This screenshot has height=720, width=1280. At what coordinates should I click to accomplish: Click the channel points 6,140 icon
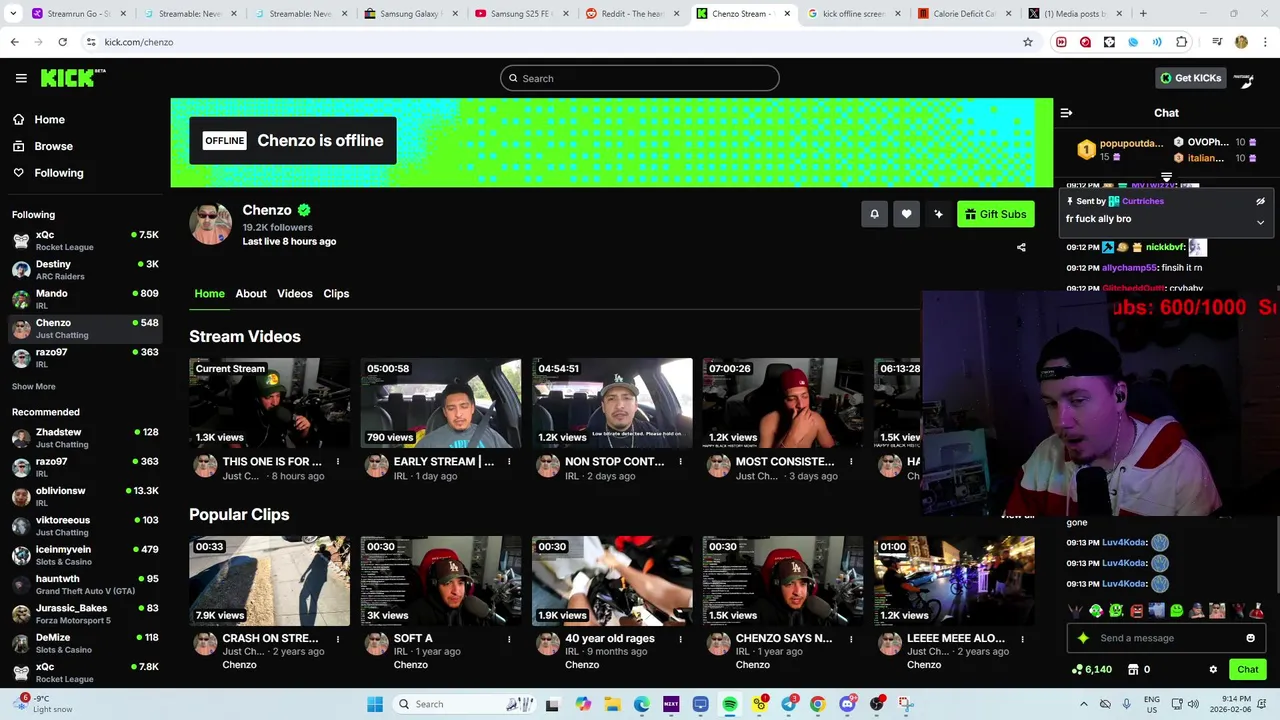click(x=1077, y=670)
